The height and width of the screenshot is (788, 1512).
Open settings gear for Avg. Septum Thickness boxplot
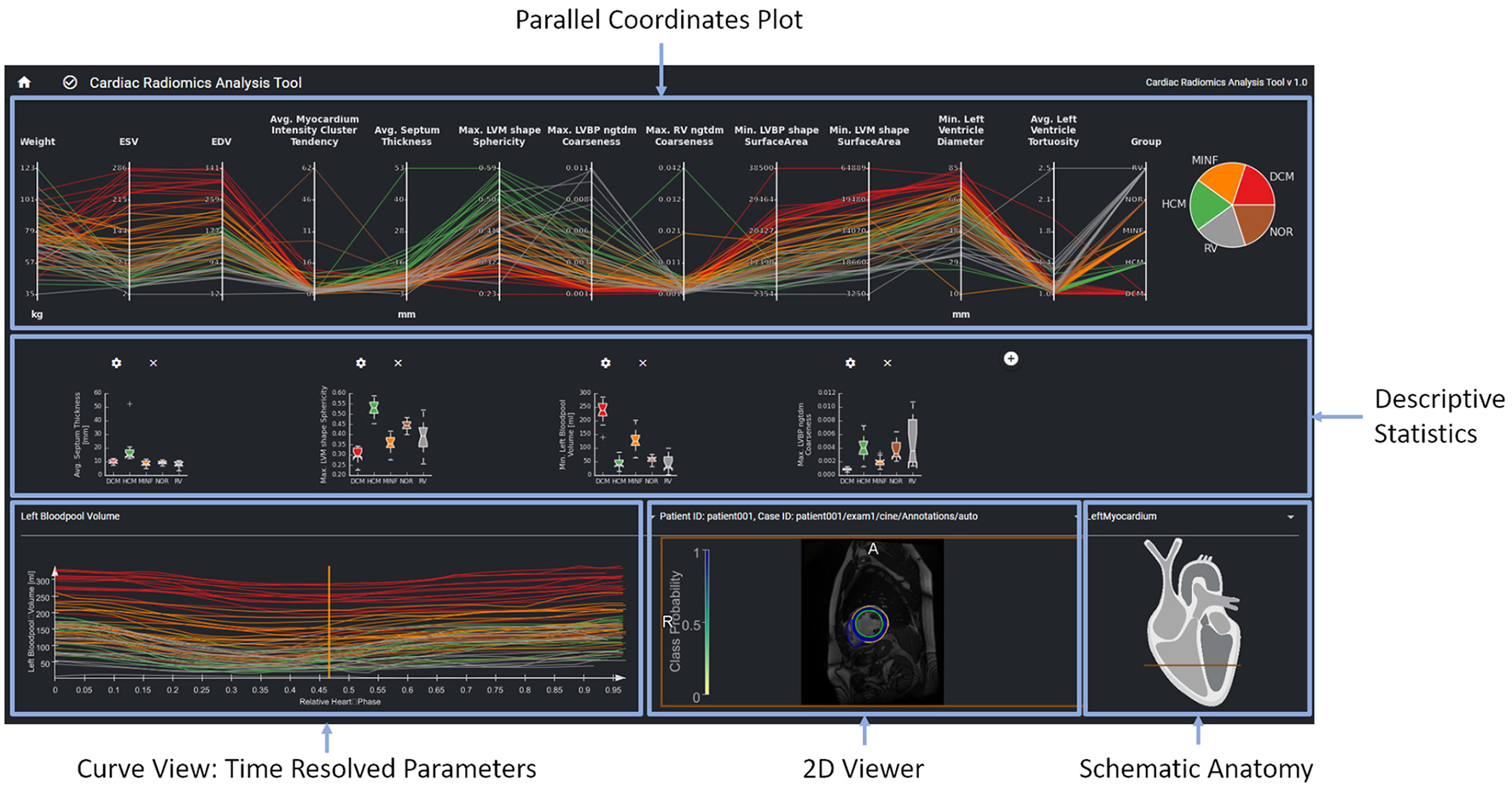coord(117,363)
